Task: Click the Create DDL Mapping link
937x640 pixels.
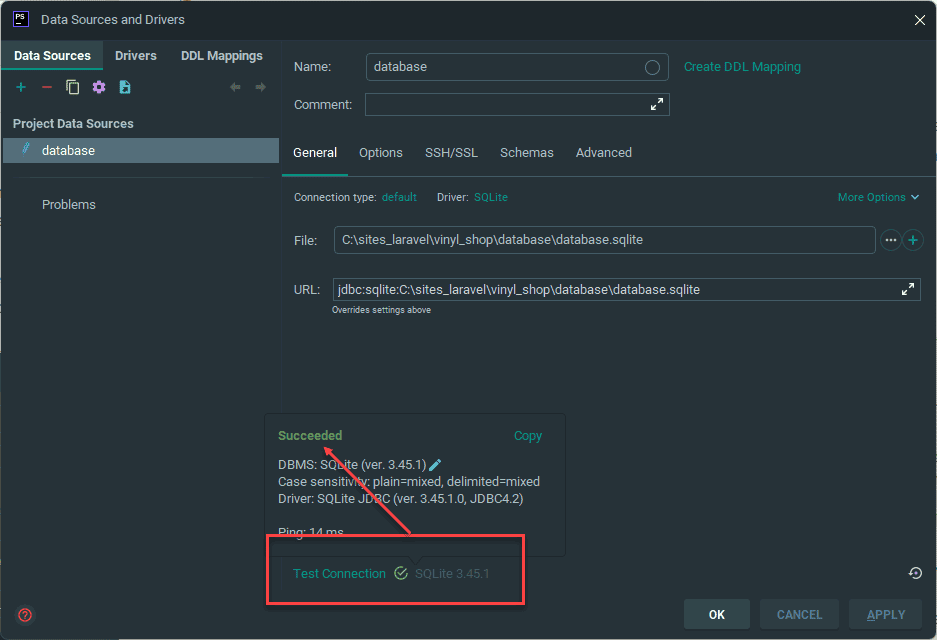Action: click(742, 67)
